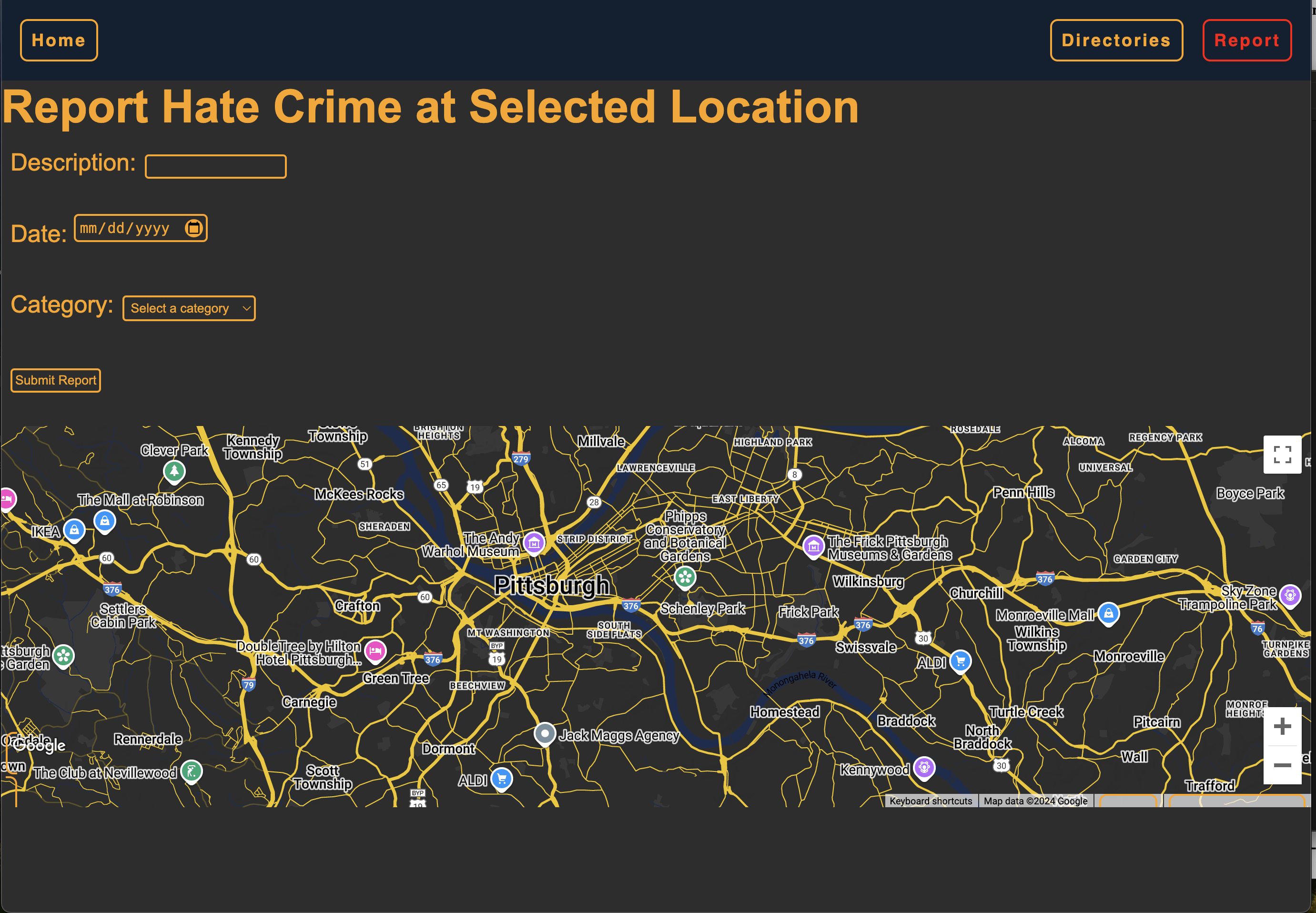Open the Select a category dropdown
1316x913 pixels.
point(189,308)
